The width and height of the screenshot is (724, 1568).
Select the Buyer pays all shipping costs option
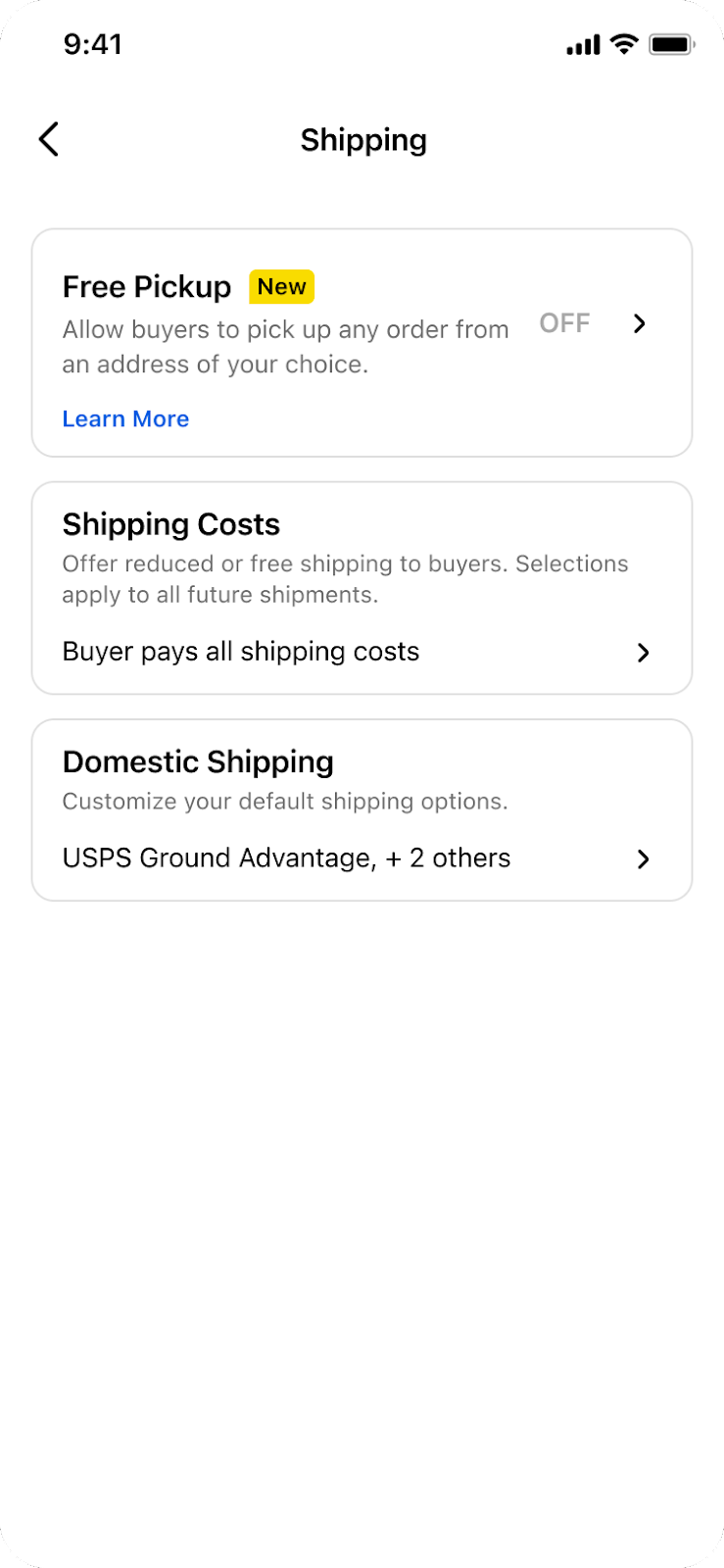point(241,652)
